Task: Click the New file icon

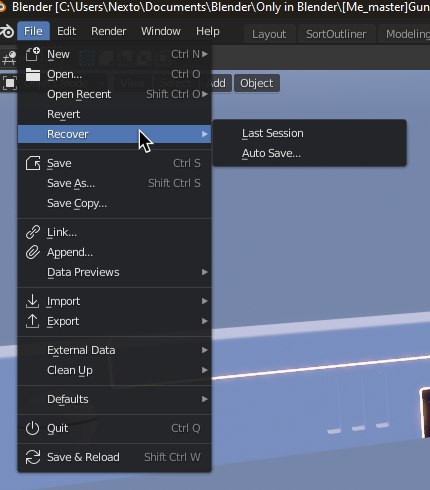Action: [x=33, y=54]
